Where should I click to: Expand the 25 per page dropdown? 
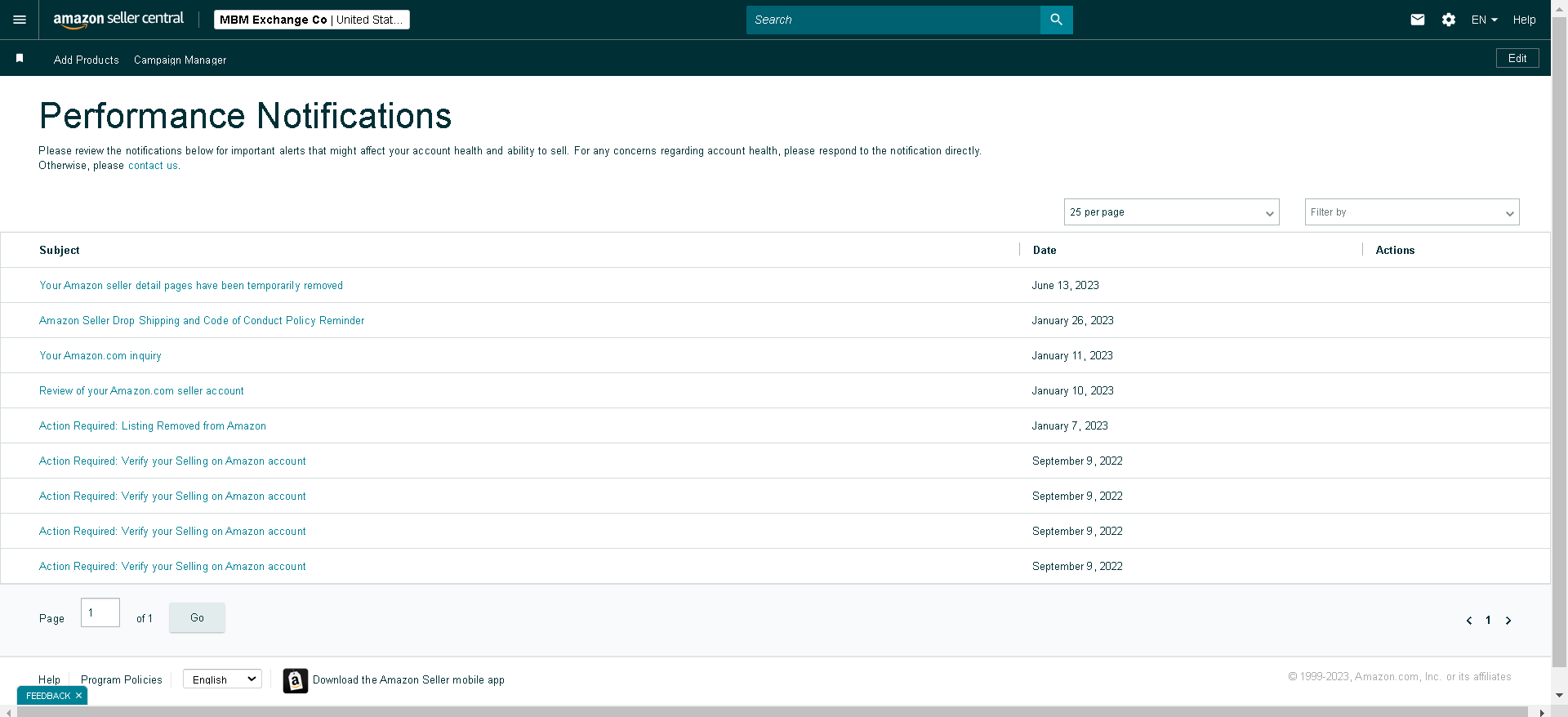(1171, 212)
